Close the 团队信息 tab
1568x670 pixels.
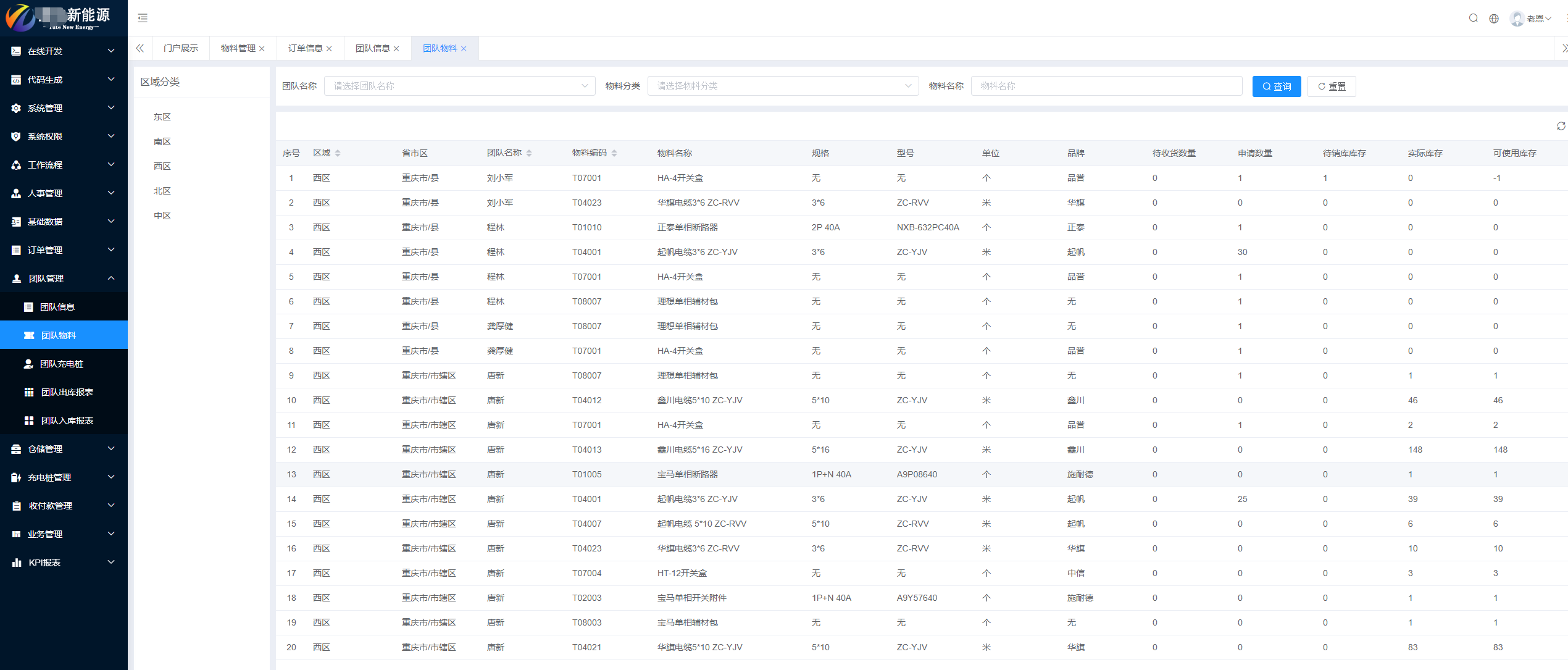pos(396,49)
